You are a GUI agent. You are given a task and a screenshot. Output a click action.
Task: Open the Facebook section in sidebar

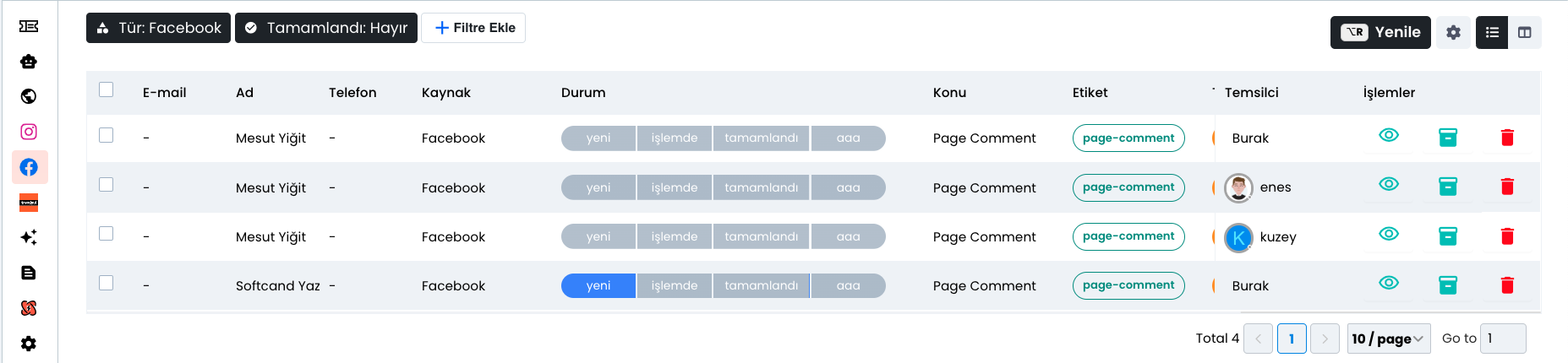[x=29, y=167]
